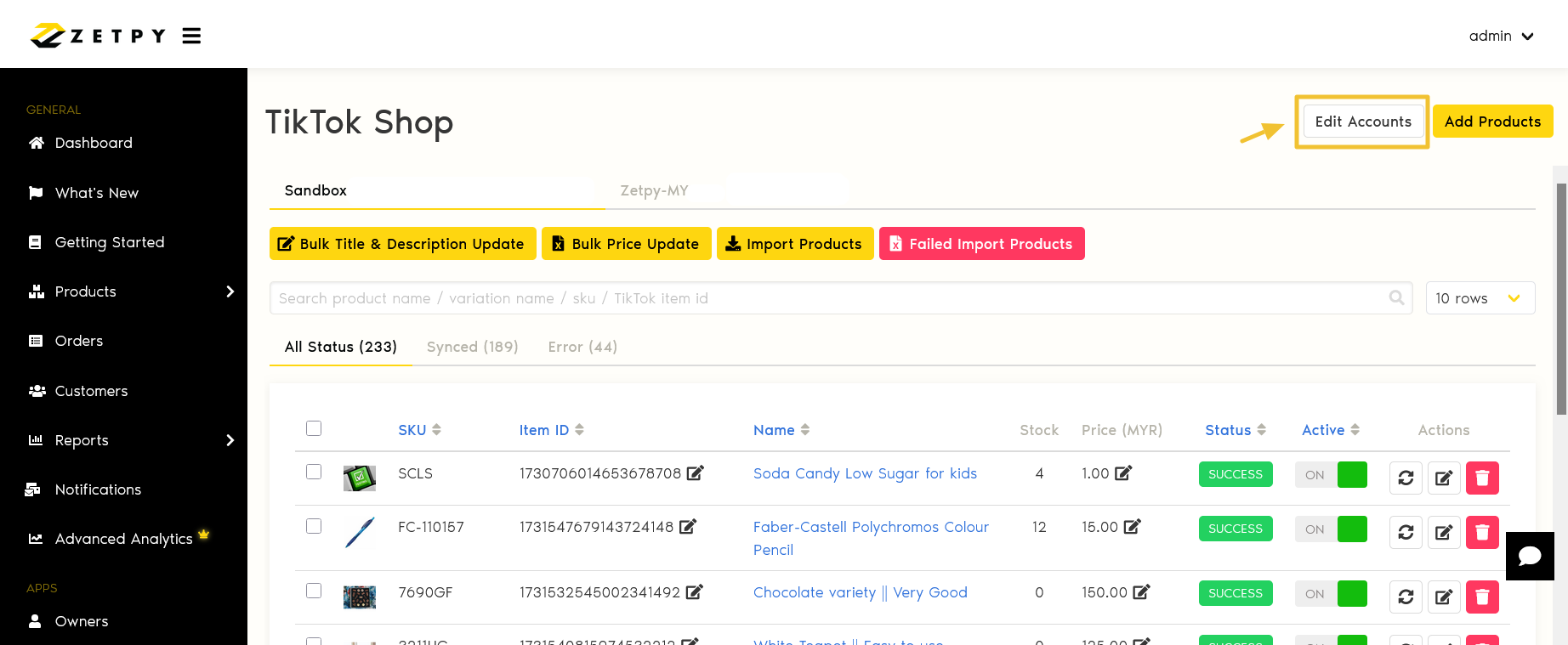1568x645 pixels.
Task: Click the page vertical scrollbar
Action: pyautogui.click(x=1561, y=297)
